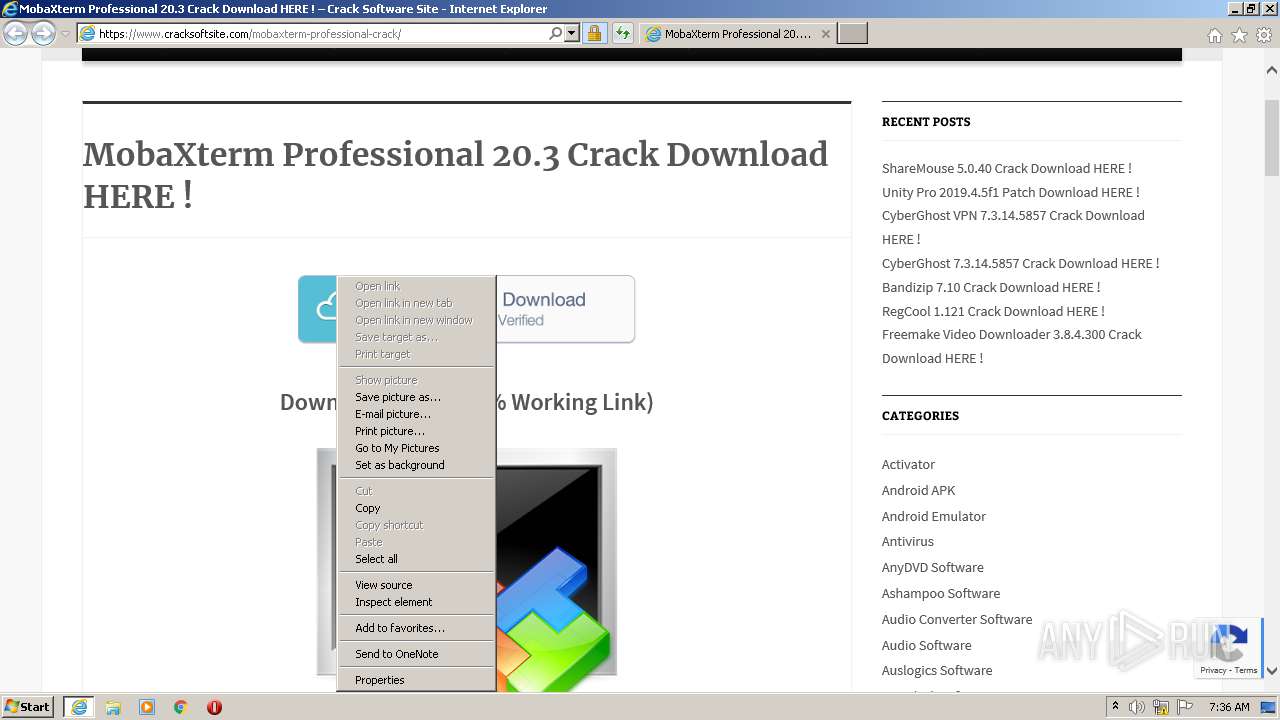The height and width of the screenshot is (720, 1280).
Task: Open the Antivirus category link
Action: click(908, 541)
